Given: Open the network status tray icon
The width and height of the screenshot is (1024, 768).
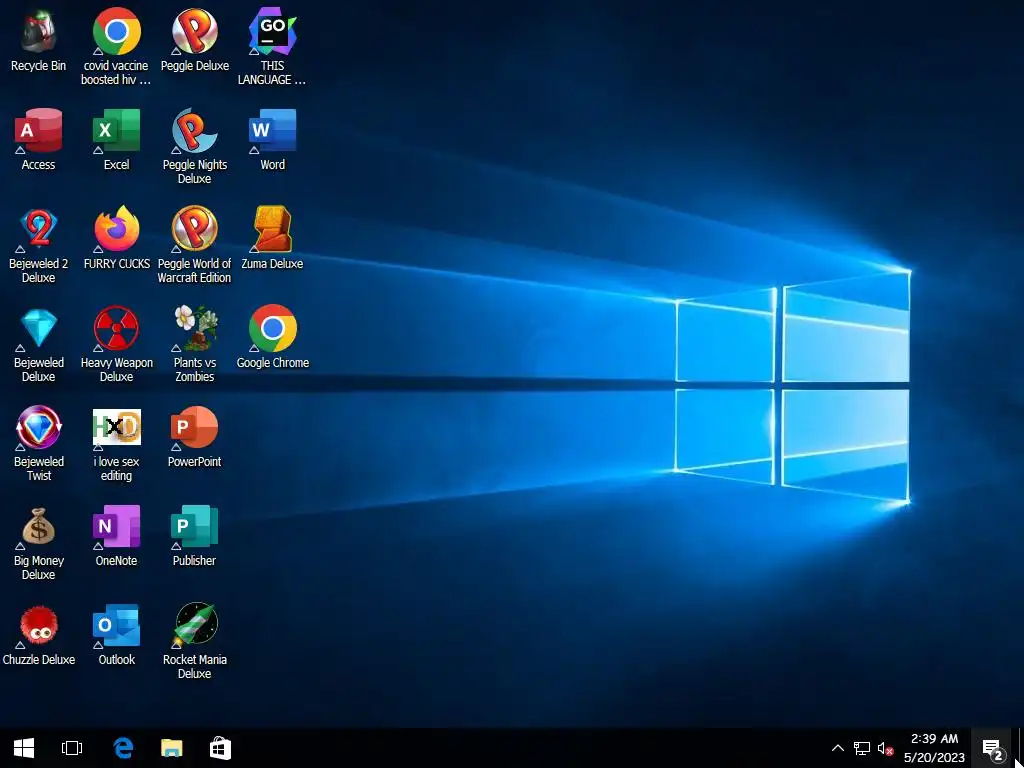Looking at the screenshot, I should coord(862,748).
